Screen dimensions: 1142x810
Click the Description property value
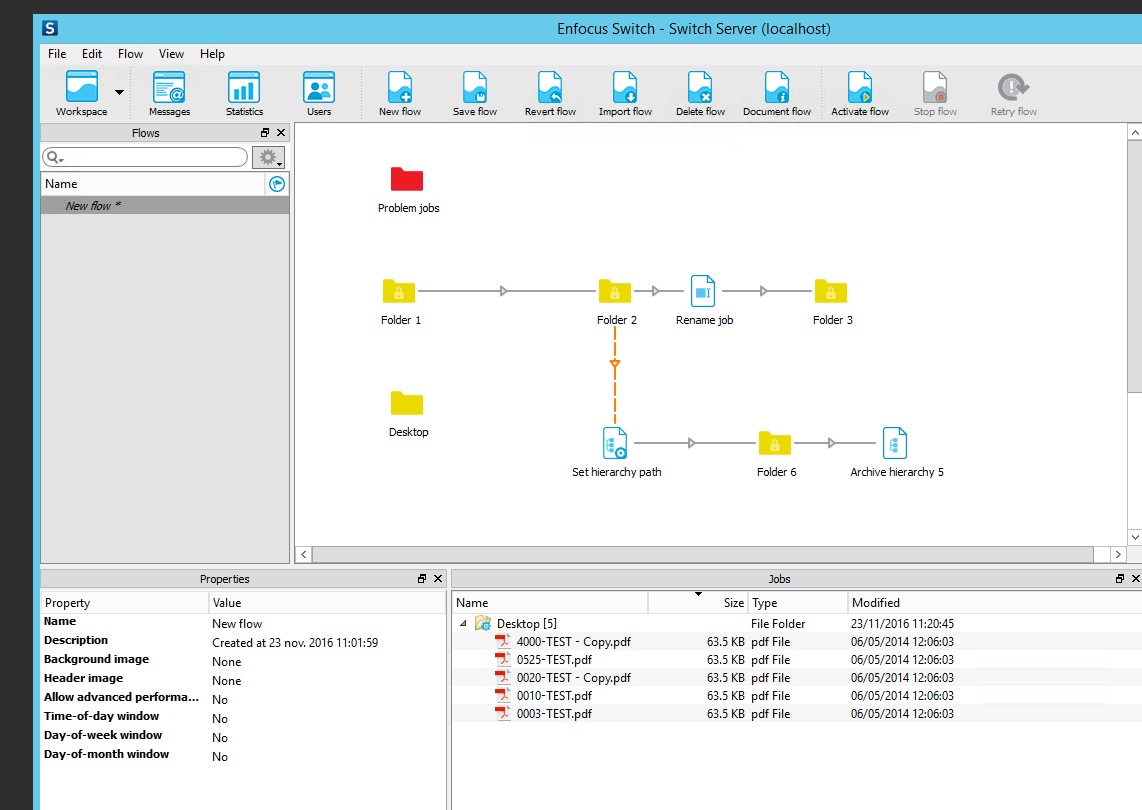(x=295, y=642)
